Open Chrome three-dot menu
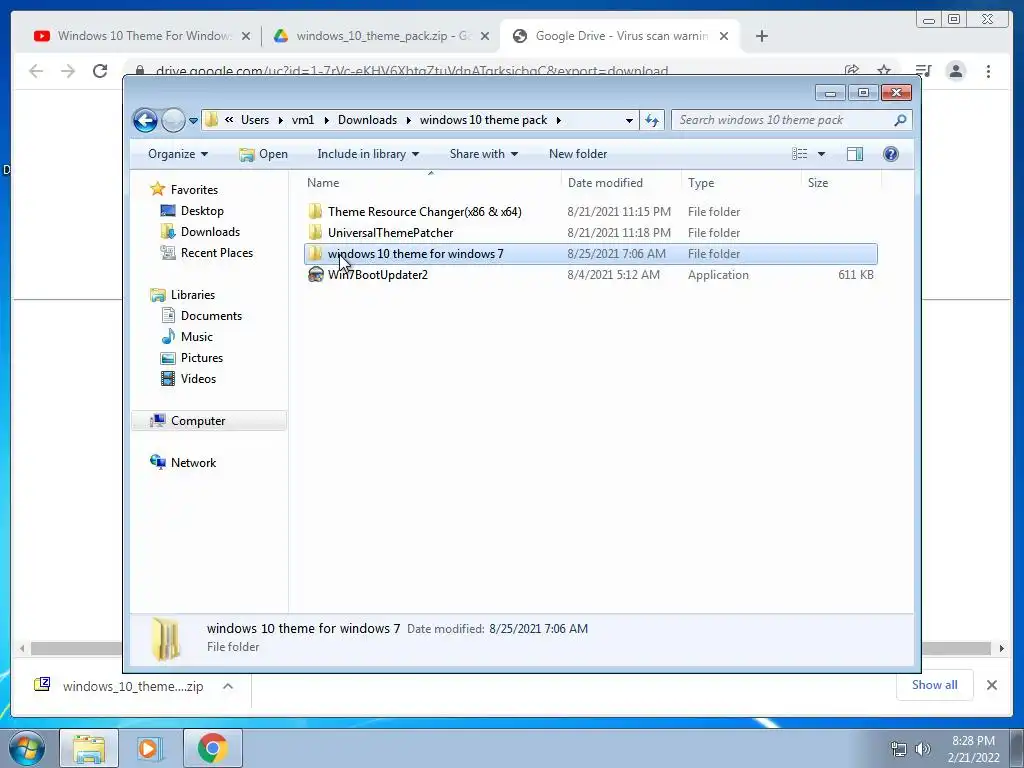This screenshot has width=1024, height=768. (988, 71)
